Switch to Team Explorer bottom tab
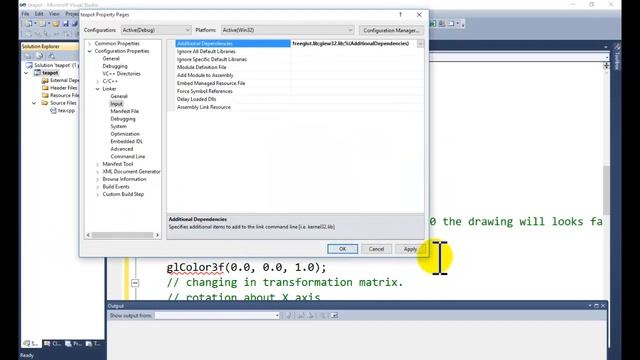This screenshot has height=360, width=640. (x=93, y=344)
